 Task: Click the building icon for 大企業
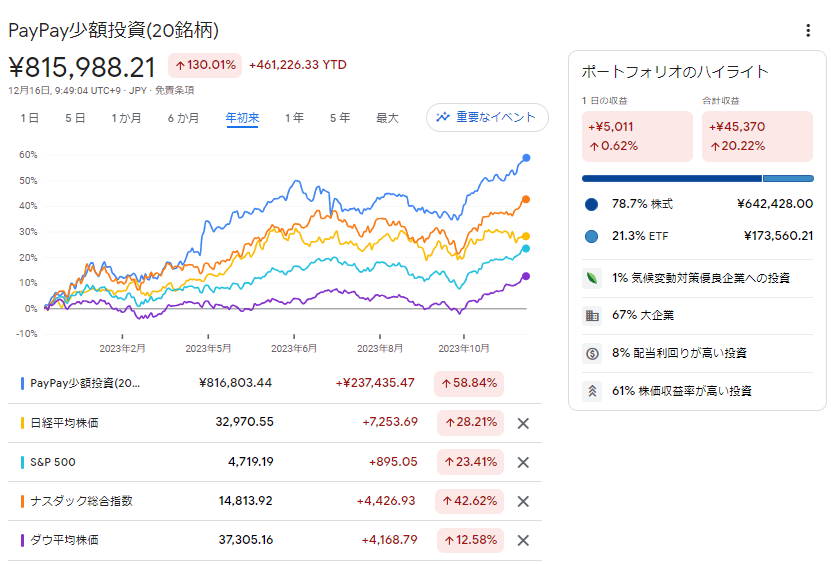coord(591,316)
